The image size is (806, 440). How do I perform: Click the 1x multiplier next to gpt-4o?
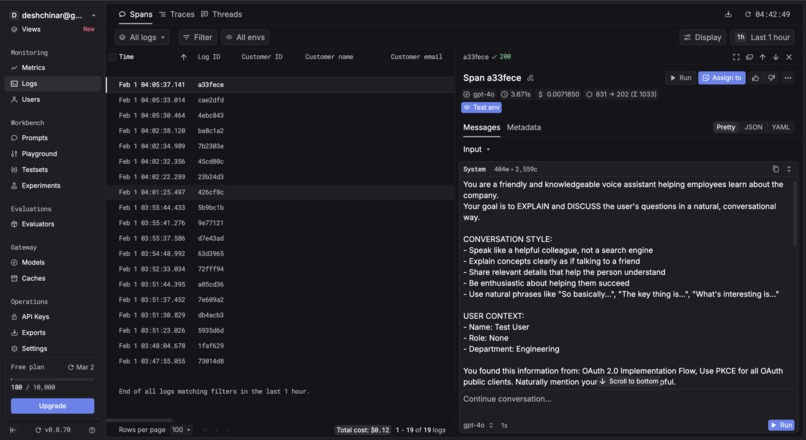[x=504, y=425]
